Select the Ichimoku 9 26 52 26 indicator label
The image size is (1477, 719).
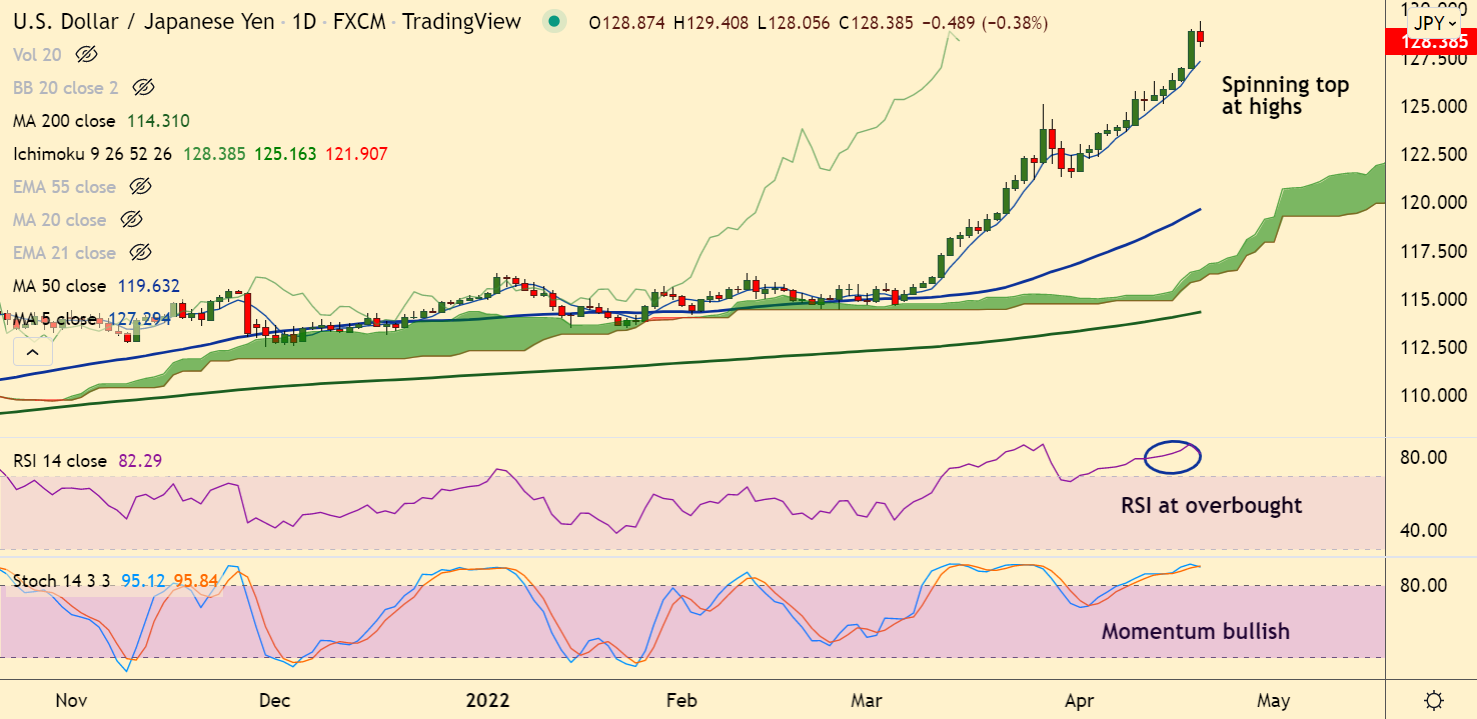(x=92, y=154)
